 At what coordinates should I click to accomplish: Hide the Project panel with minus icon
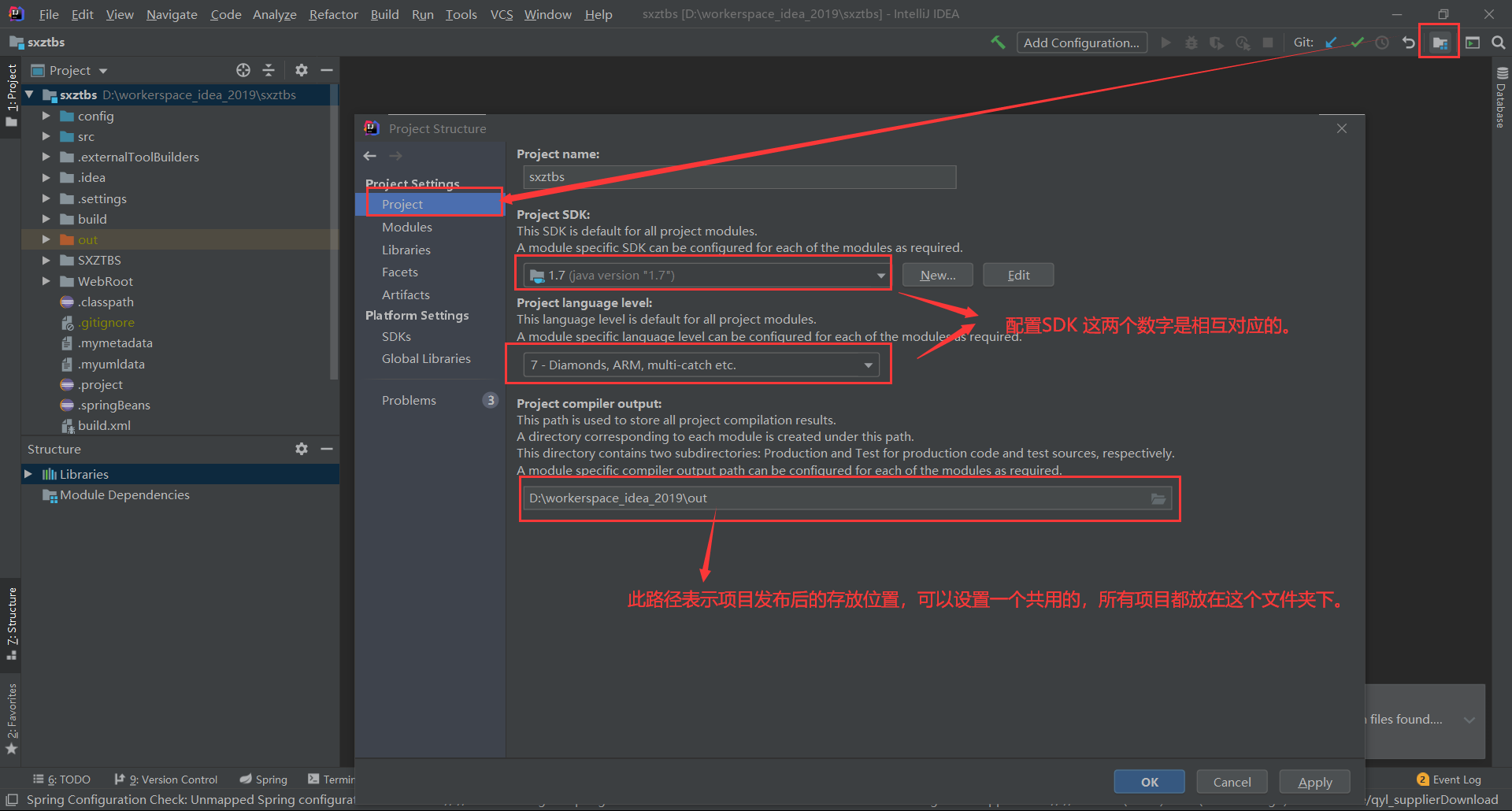click(327, 70)
